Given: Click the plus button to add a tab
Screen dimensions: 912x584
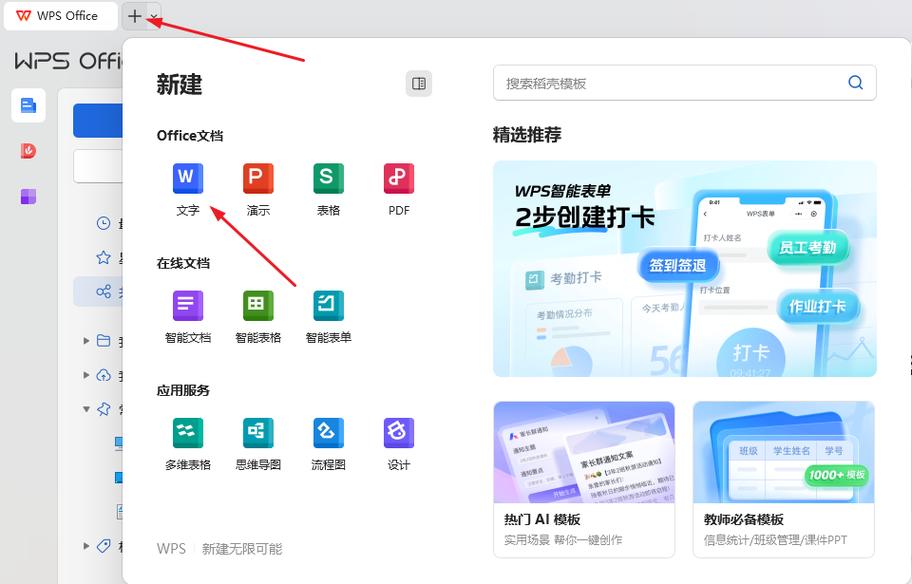Looking at the screenshot, I should click(135, 16).
